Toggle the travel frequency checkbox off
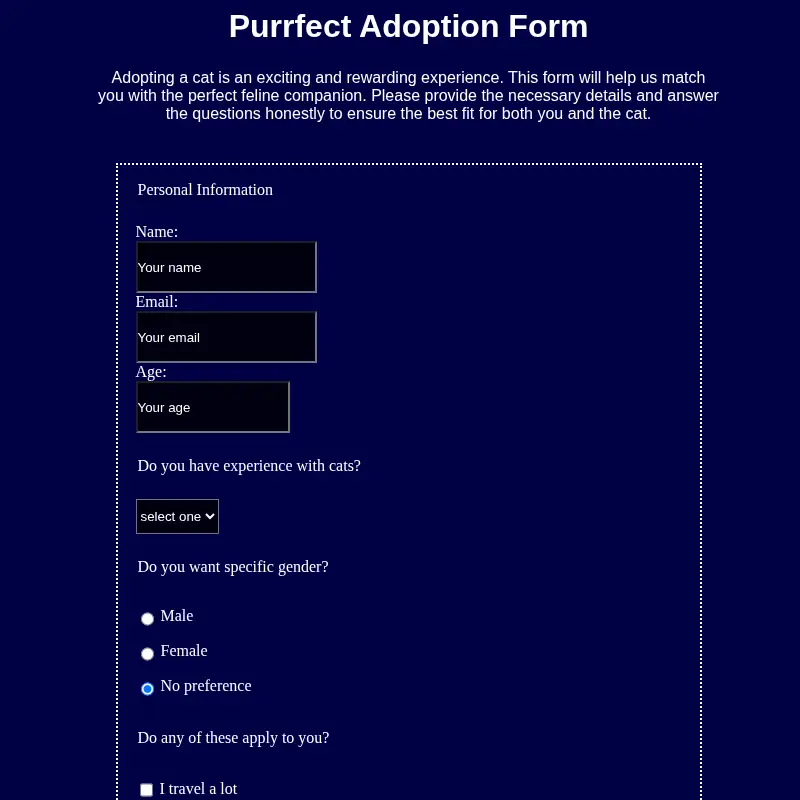Image resolution: width=800 pixels, height=800 pixels. point(146,789)
